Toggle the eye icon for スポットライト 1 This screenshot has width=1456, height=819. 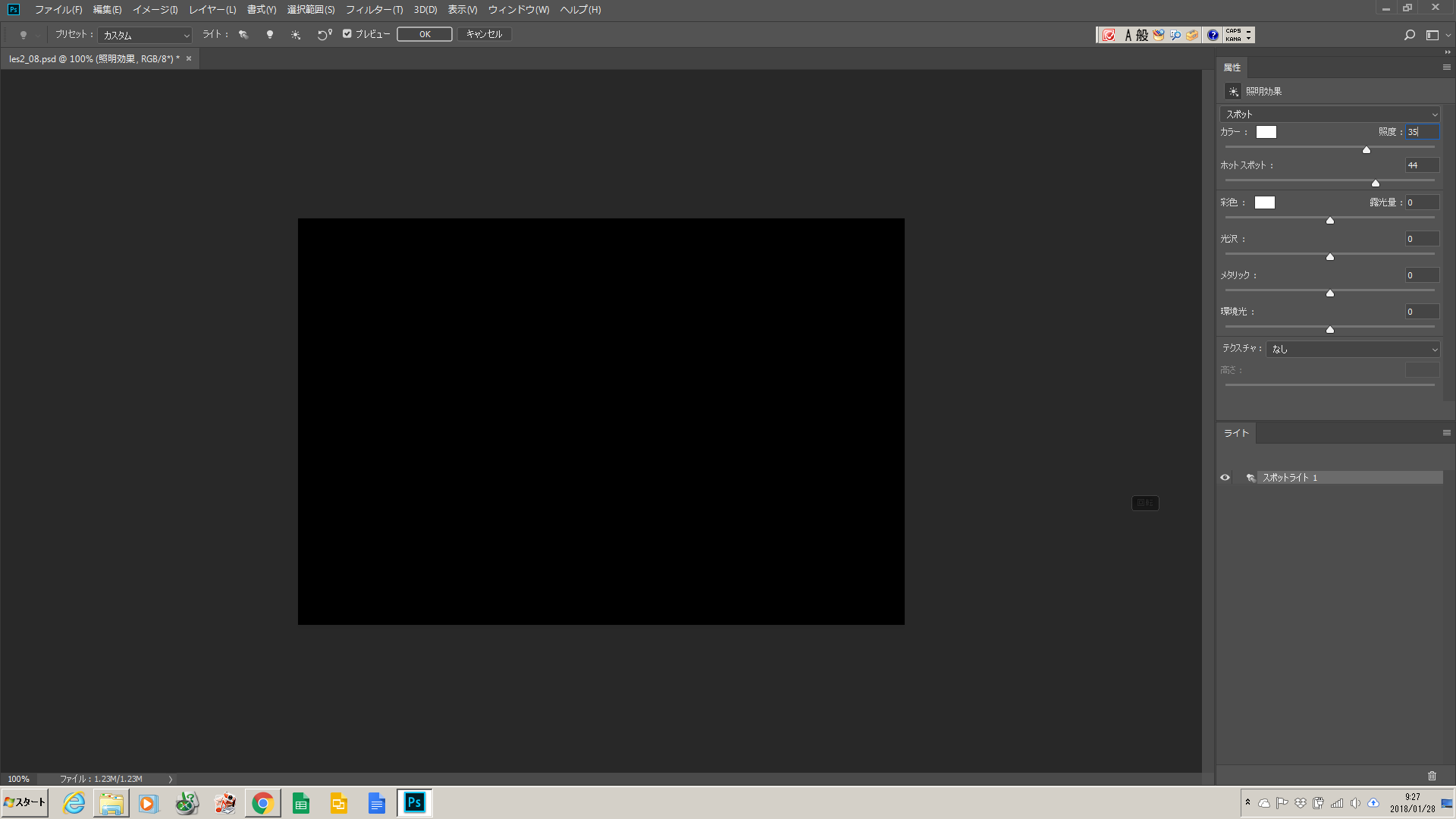[x=1225, y=477]
